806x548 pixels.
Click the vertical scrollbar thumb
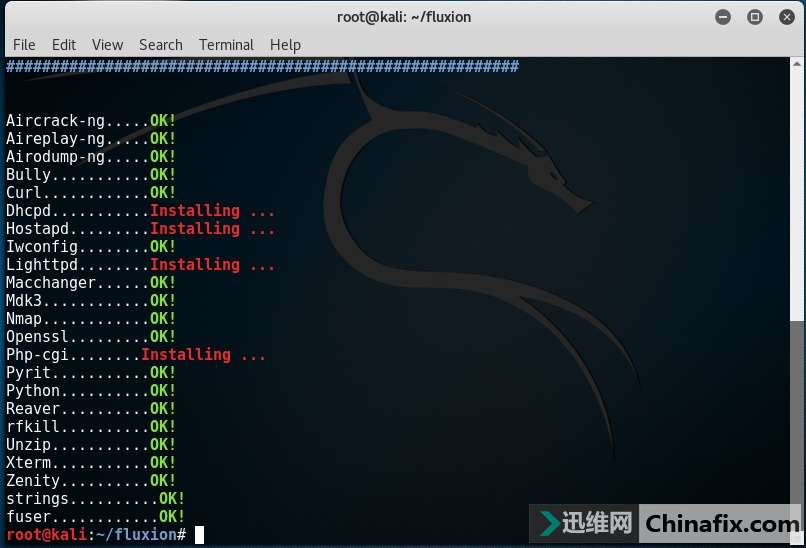click(x=797, y=430)
